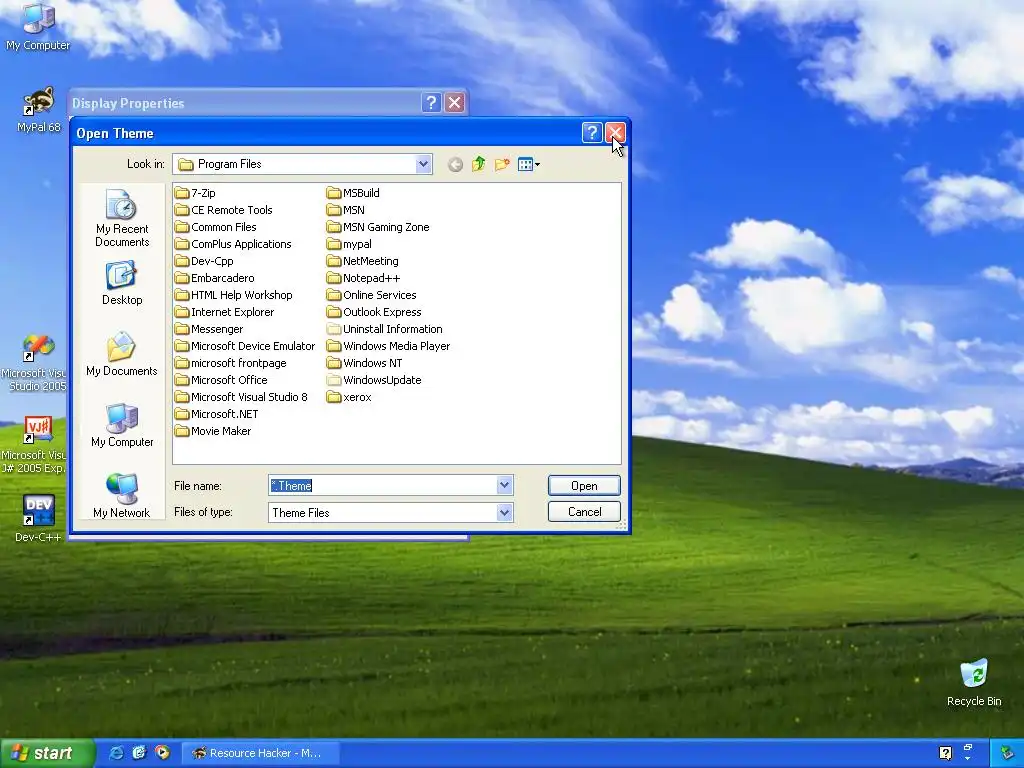Go up one folder level icon
1024x768 pixels.
[479, 164]
